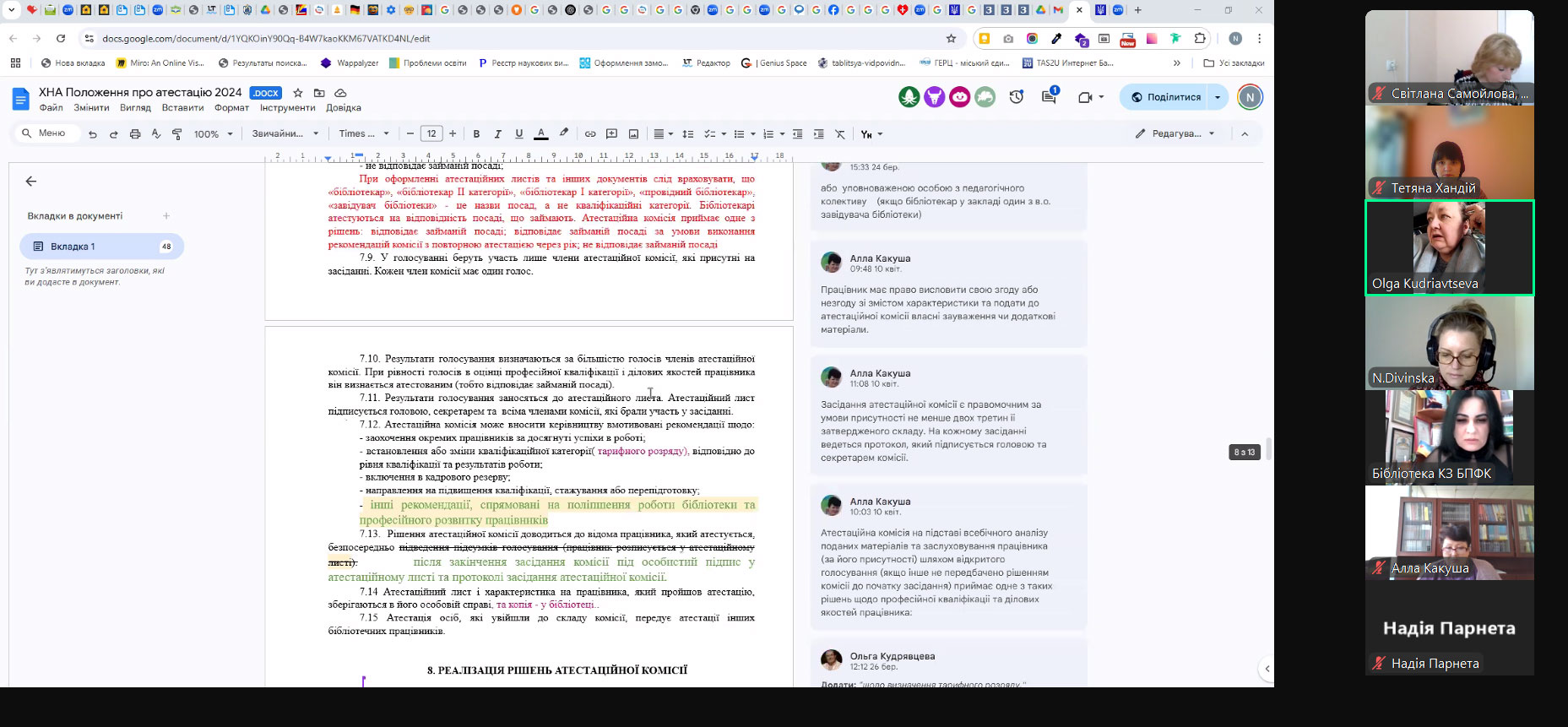The height and width of the screenshot is (727, 1568).
Task: Insert a link with chain icon
Action: (590, 134)
